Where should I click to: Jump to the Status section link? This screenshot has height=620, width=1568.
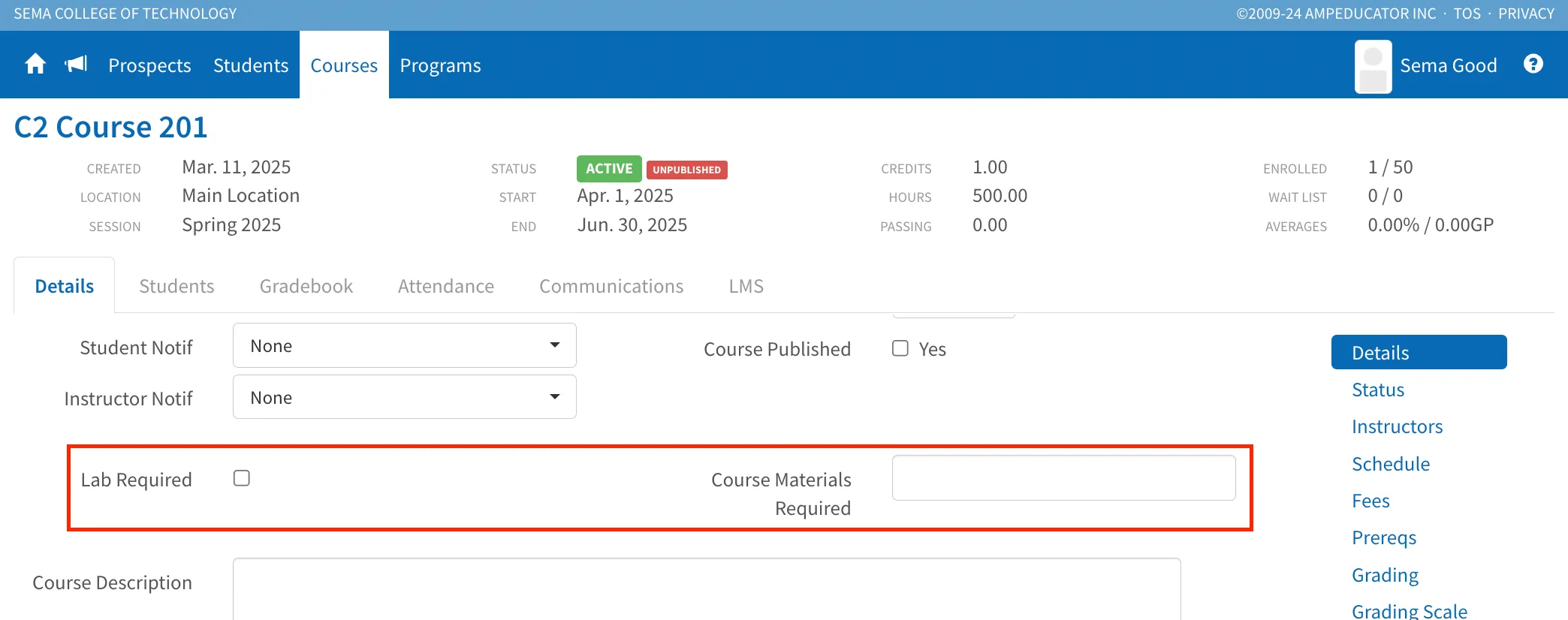pyautogui.click(x=1378, y=390)
